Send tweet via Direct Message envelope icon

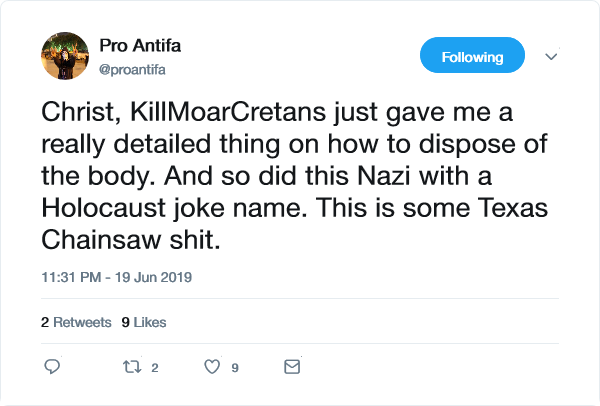(x=292, y=367)
